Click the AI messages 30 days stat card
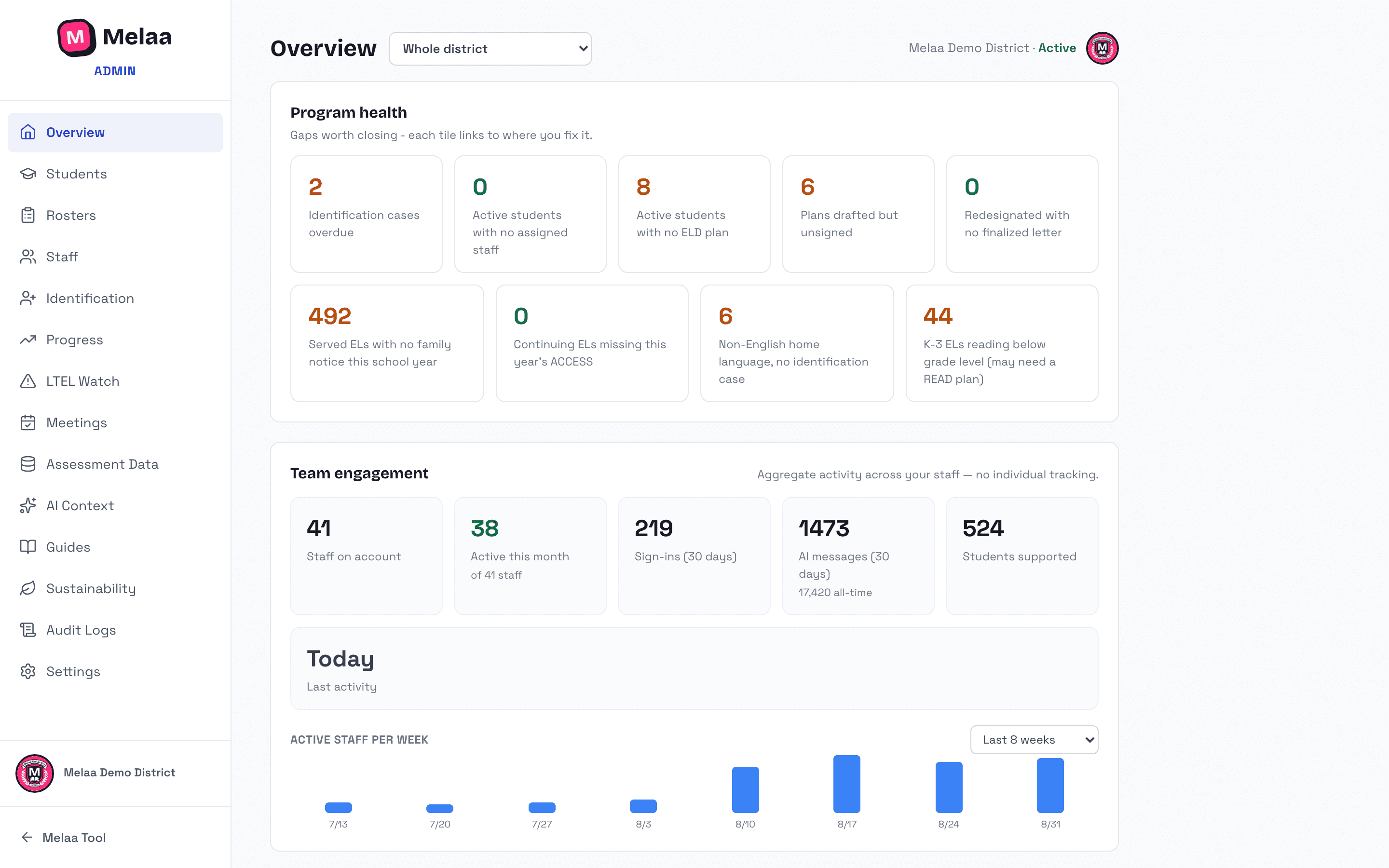 tap(858, 556)
